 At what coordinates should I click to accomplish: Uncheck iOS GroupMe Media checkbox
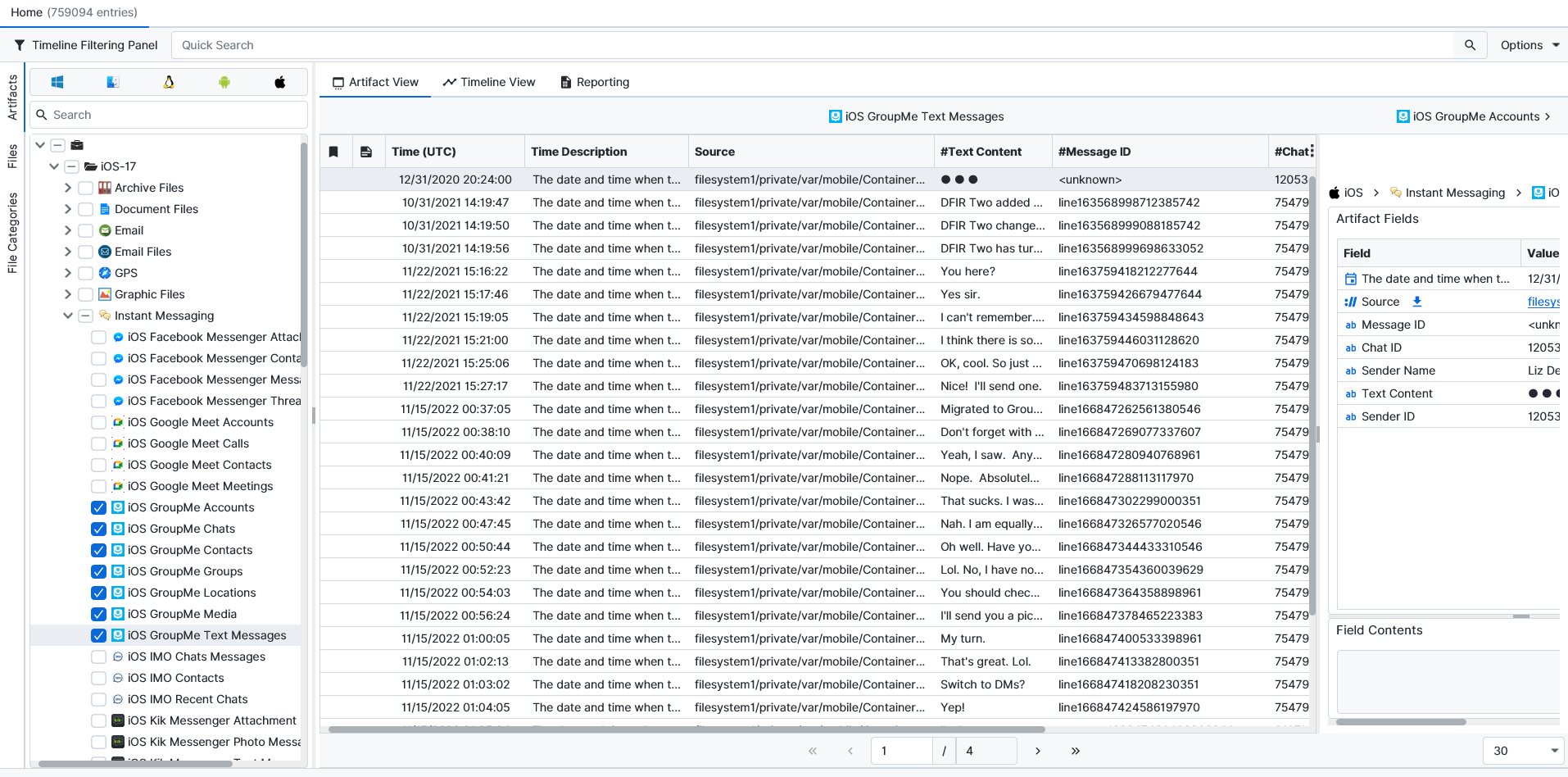[x=98, y=614]
